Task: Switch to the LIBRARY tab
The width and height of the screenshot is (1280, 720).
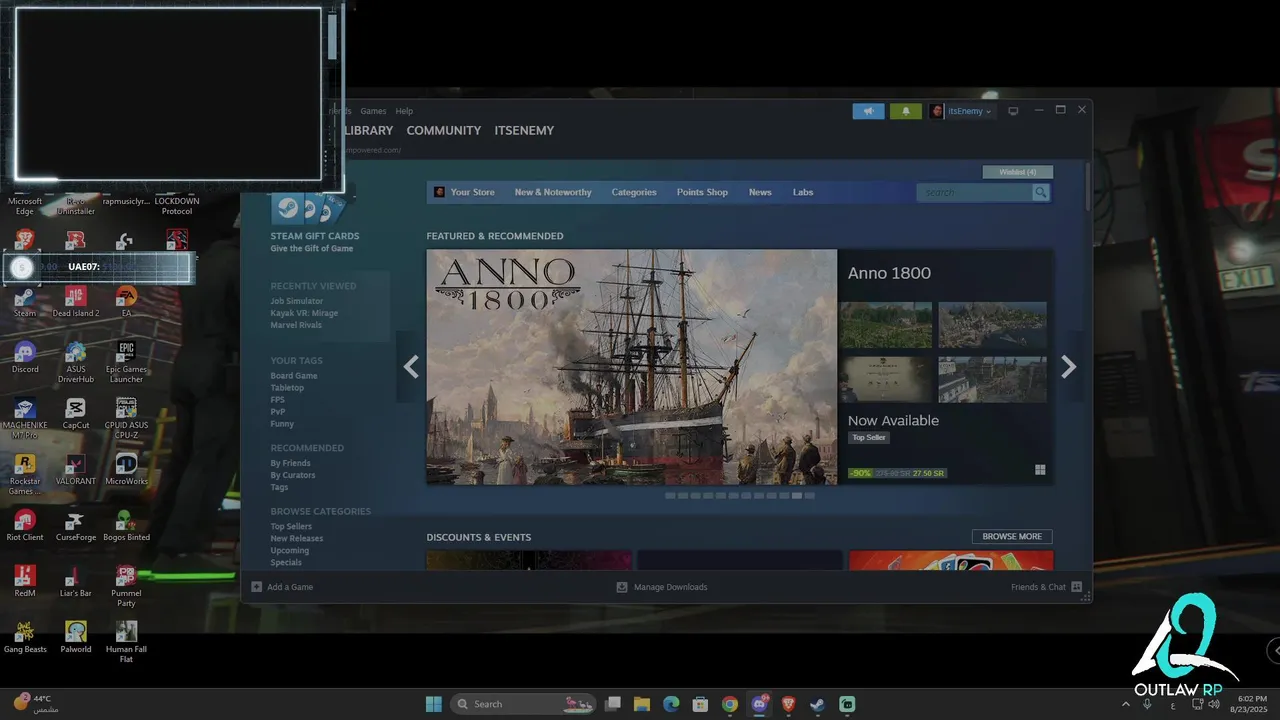Action: [368, 131]
